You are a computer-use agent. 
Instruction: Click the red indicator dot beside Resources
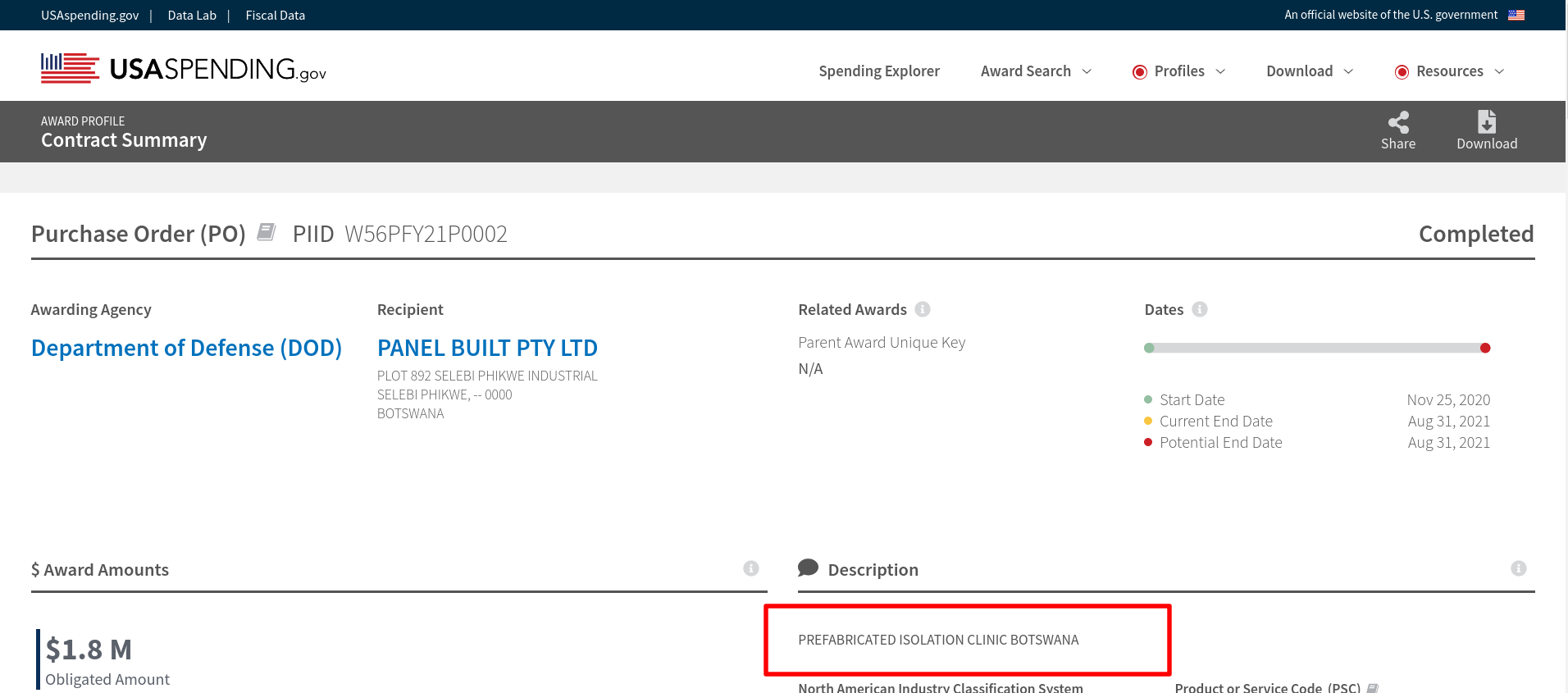pyautogui.click(x=1402, y=72)
